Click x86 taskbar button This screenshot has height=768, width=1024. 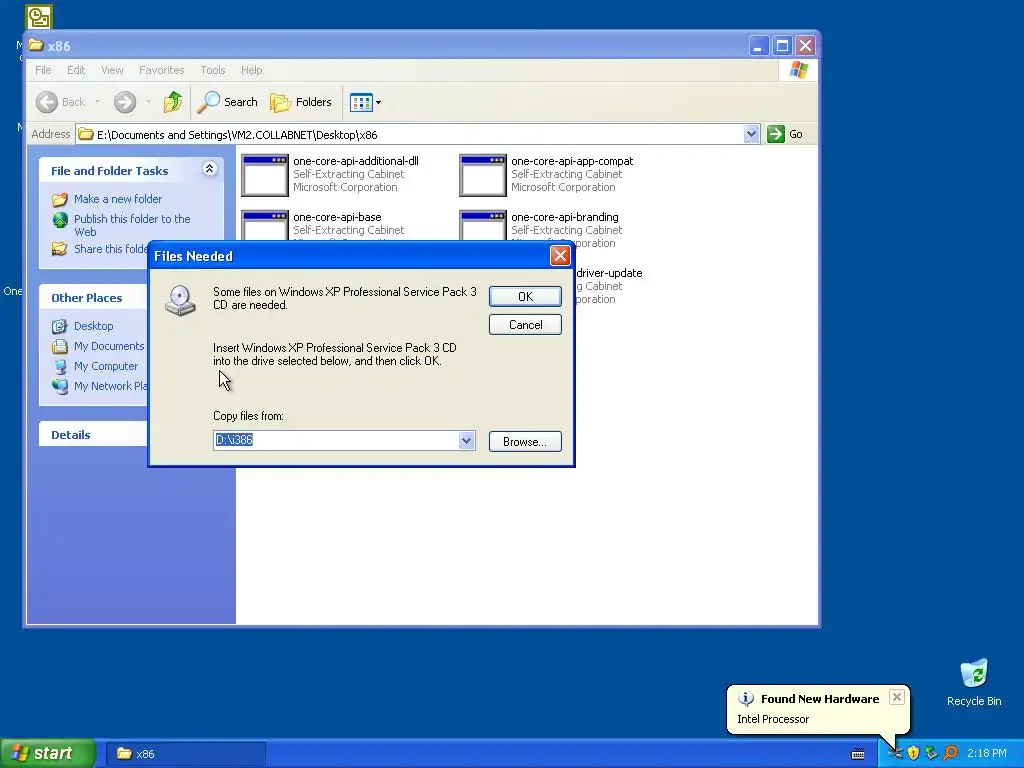tap(185, 754)
